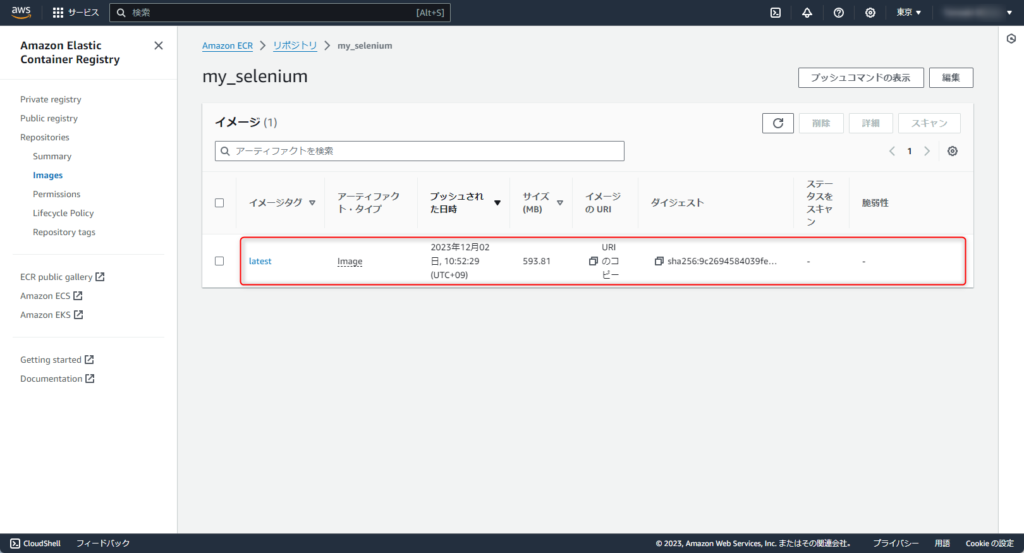Viewport: 1024px width, 553px height.
Task: Click the Image artifact type
Action: (349, 261)
